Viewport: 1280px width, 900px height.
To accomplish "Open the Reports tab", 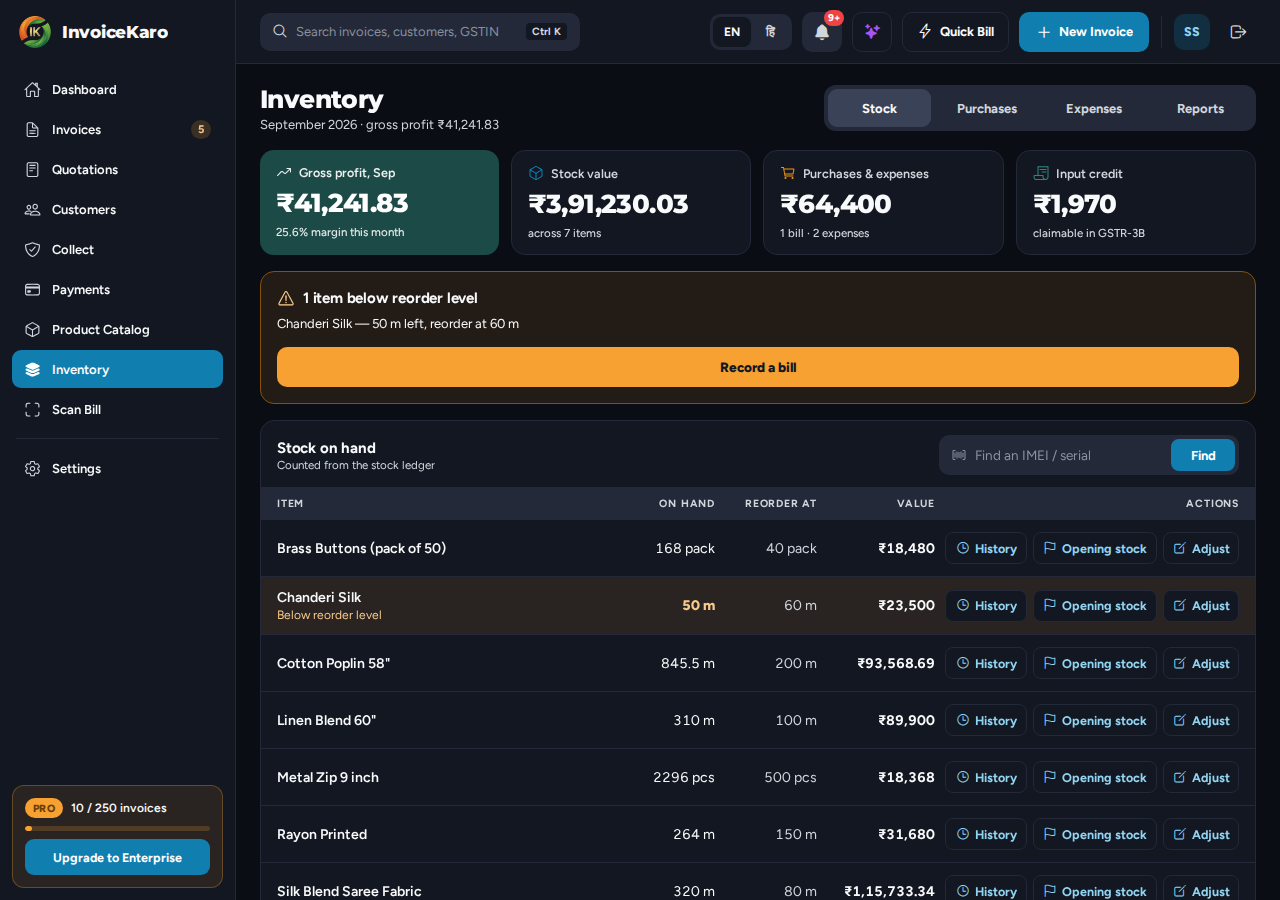I will click(x=1200, y=108).
